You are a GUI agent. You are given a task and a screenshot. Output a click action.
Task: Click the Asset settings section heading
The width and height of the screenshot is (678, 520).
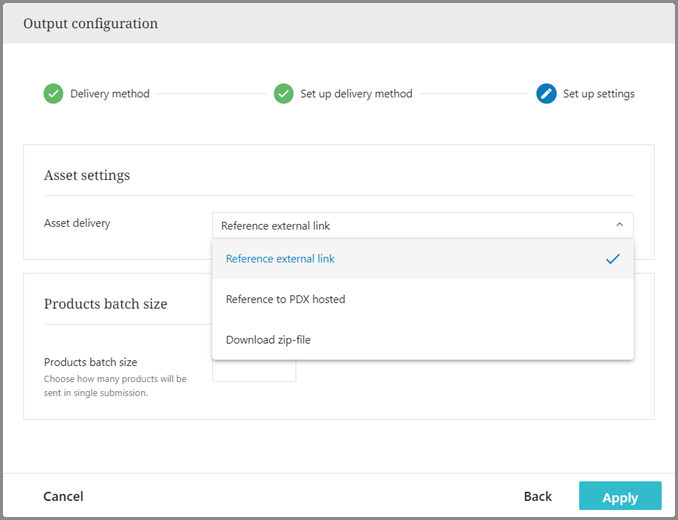(x=87, y=176)
